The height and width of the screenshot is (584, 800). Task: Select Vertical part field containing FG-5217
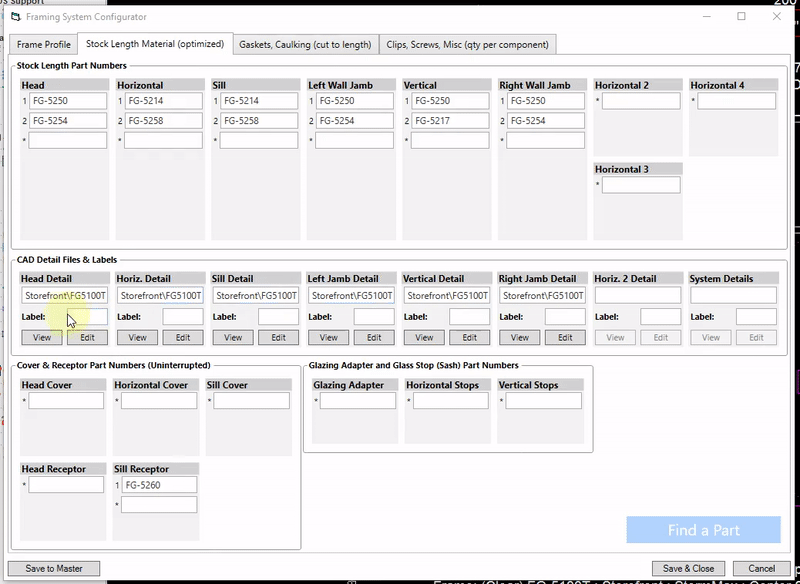[x=450, y=121]
